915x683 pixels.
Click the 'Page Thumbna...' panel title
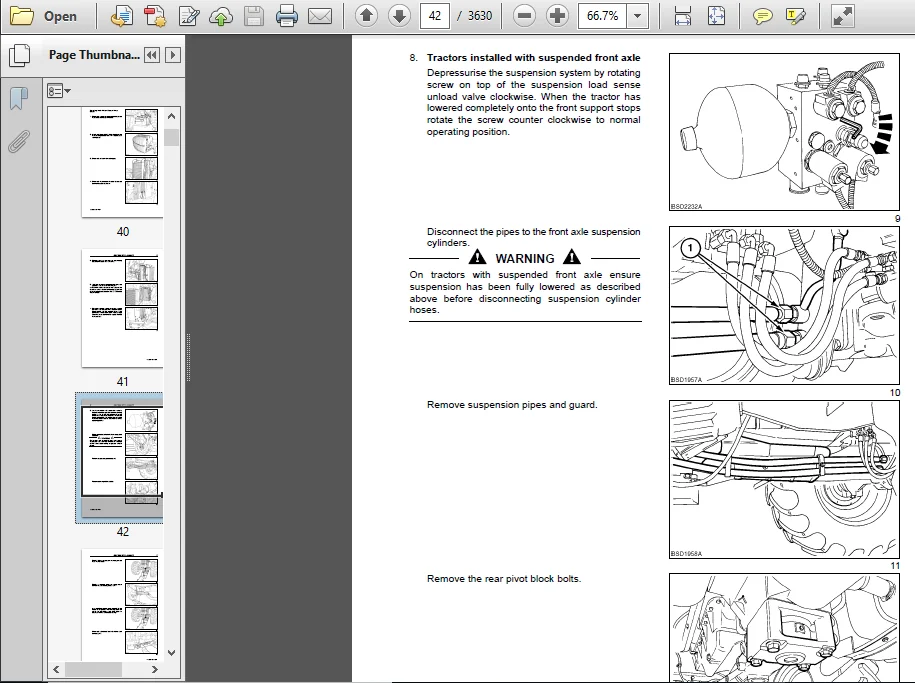point(94,55)
